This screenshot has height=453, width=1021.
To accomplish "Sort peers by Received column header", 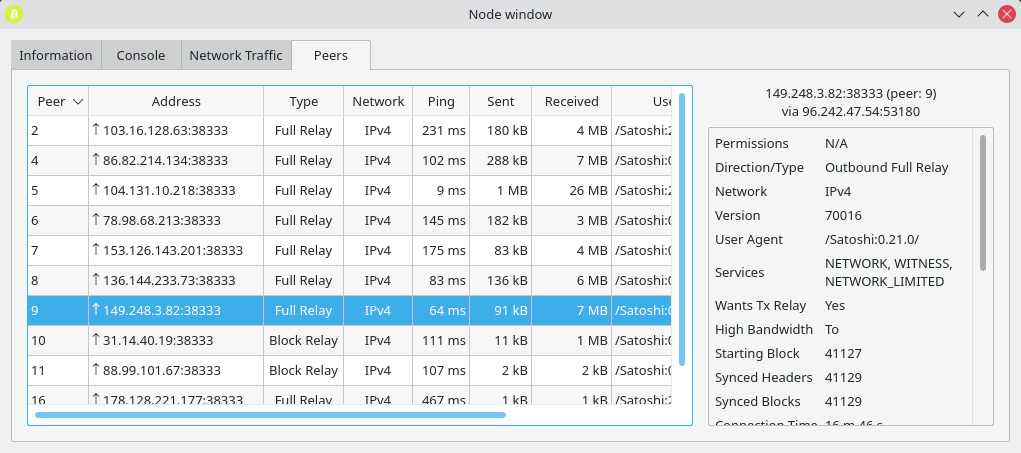I will tap(572, 101).
